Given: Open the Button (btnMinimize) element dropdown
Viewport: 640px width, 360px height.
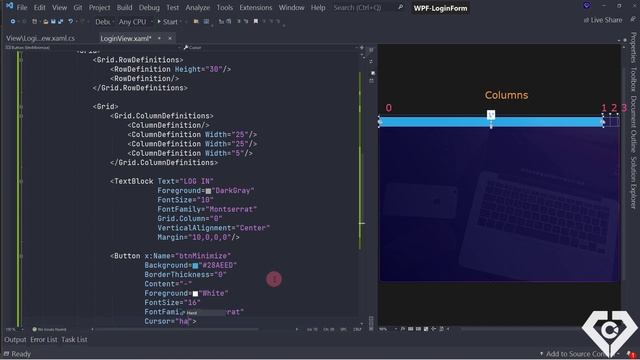Looking at the screenshot, I should pyautogui.click(x=92, y=47).
